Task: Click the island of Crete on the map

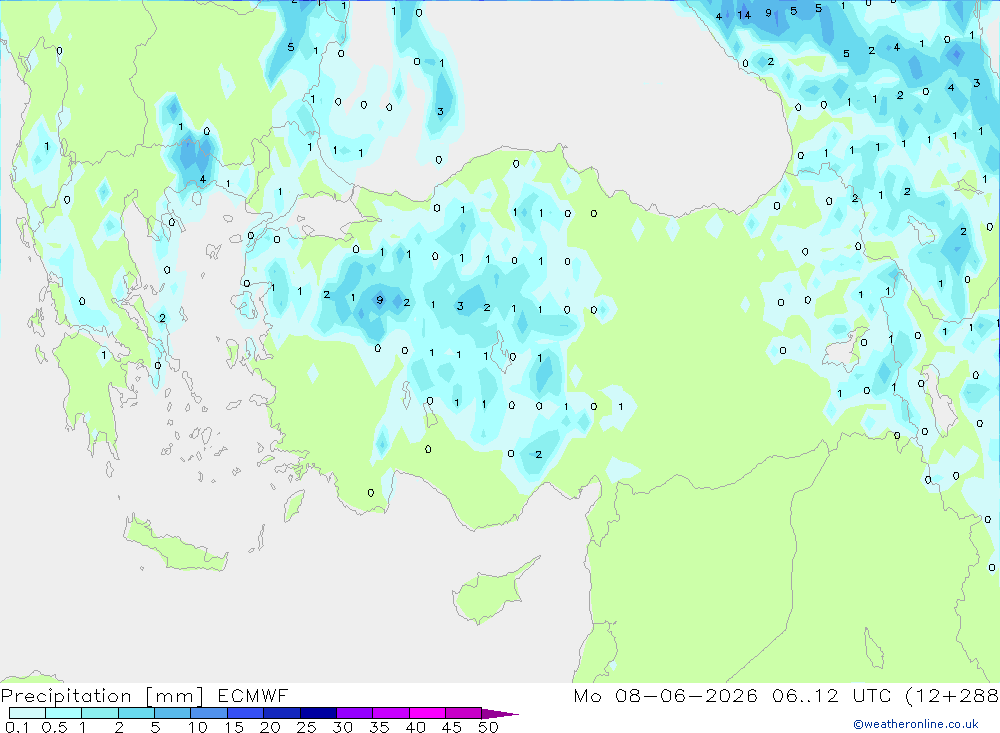Action: (x=175, y=544)
